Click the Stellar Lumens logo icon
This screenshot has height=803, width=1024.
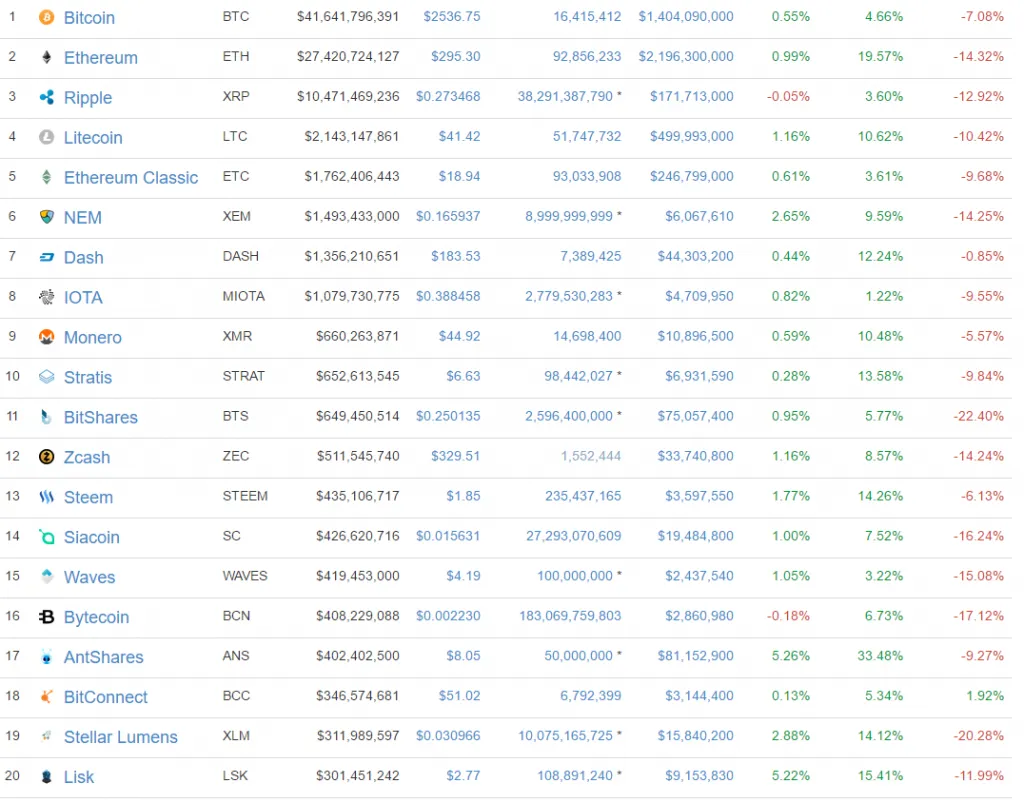[46, 736]
